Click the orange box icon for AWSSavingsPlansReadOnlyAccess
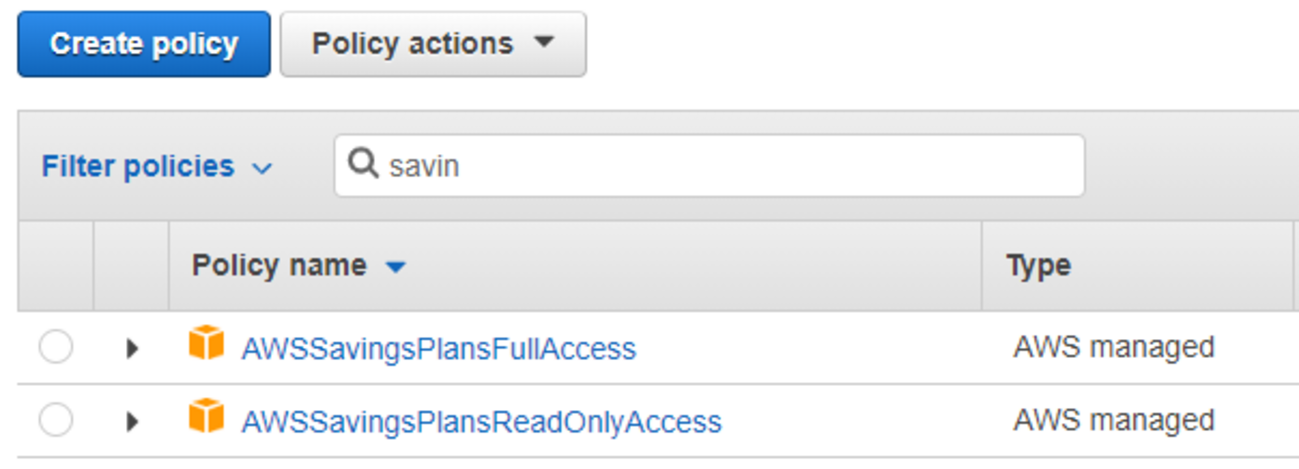The width and height of the screenshot is (1299, 469). 206,418
